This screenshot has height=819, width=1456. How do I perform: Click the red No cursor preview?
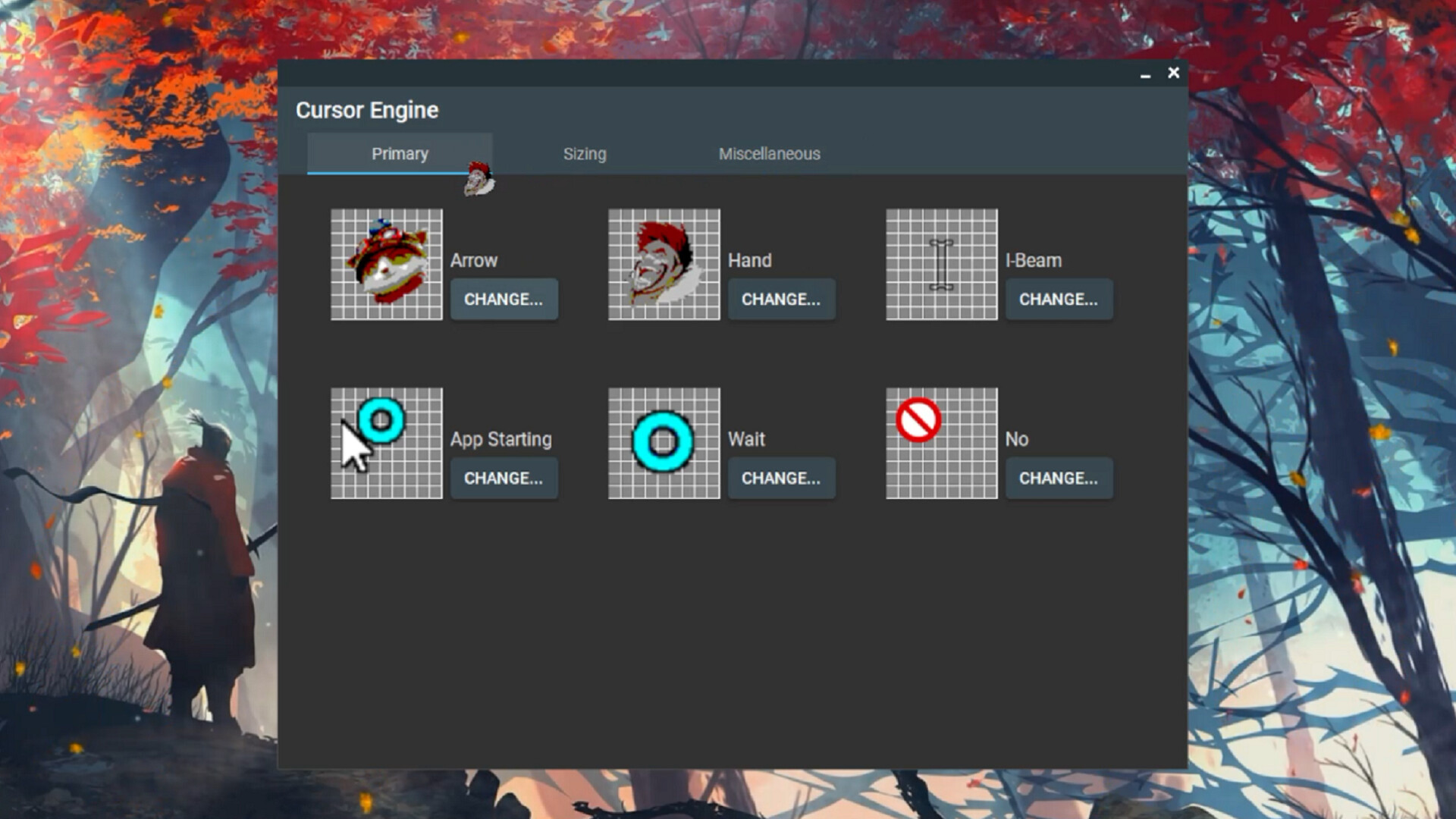(x=941, y=443)
